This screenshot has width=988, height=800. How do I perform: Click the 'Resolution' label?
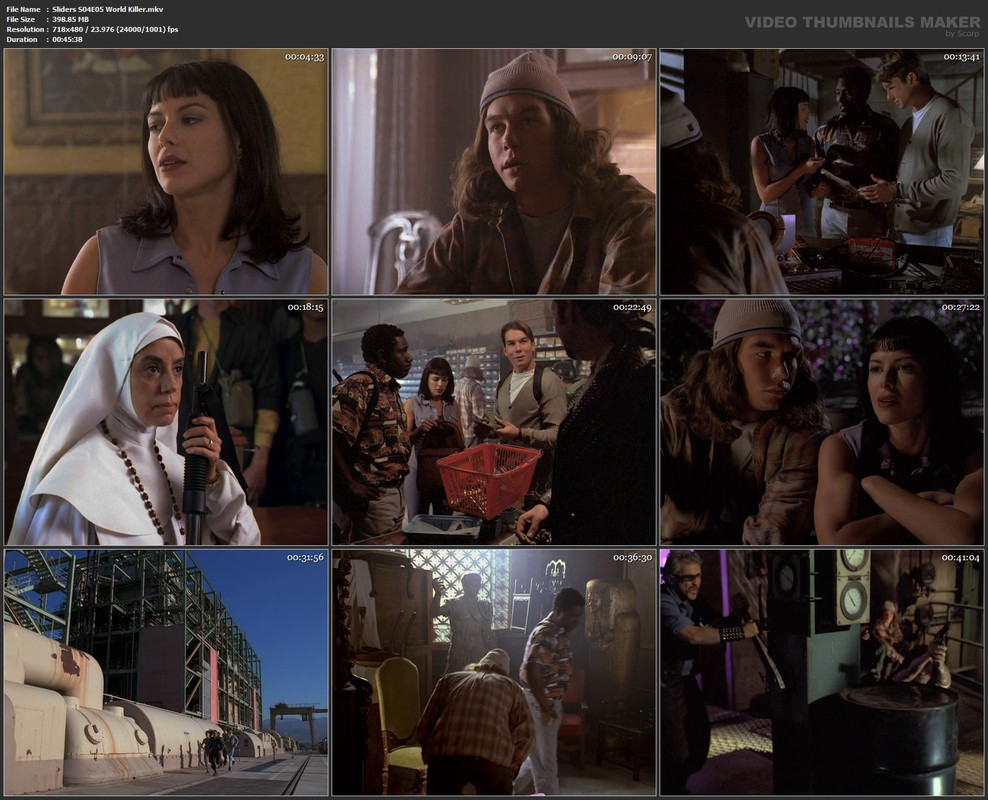(25, 30)
